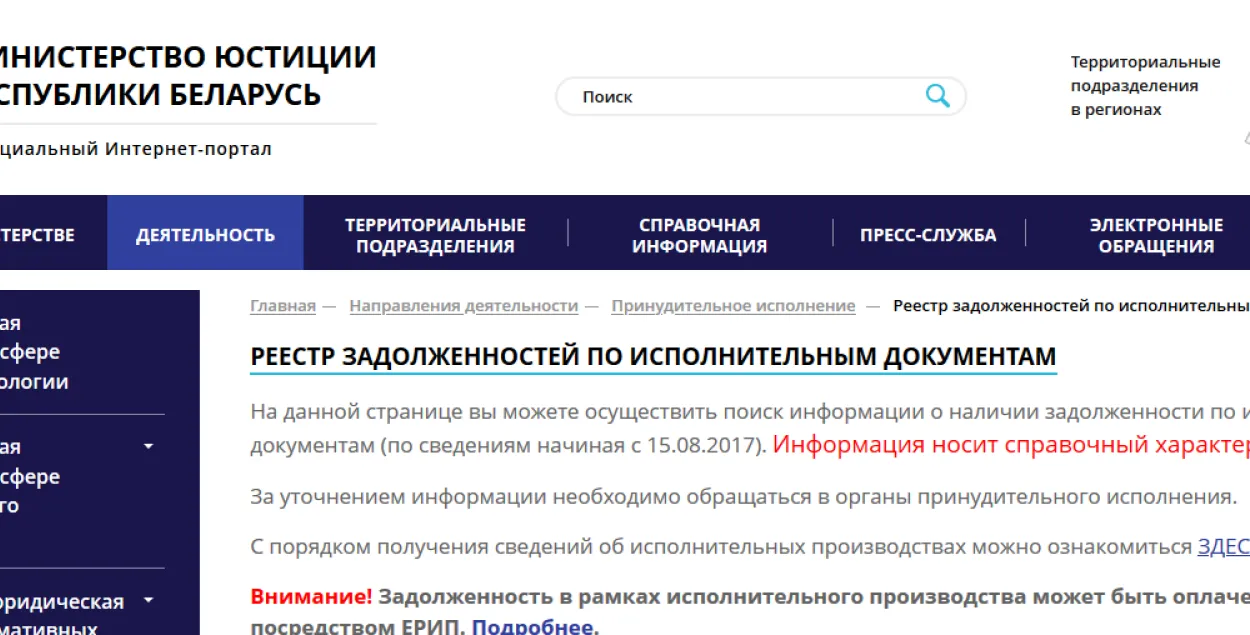Screen dimensions: 1250x635
Task: Click the Подробнее link about ЕРИП
Action: 533,627
